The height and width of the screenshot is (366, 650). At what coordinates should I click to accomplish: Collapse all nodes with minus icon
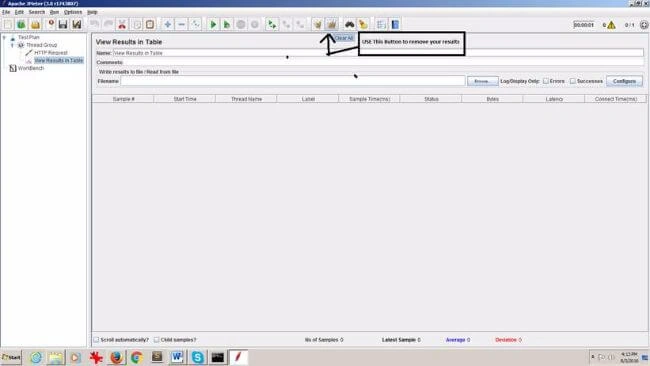(181, 24)
